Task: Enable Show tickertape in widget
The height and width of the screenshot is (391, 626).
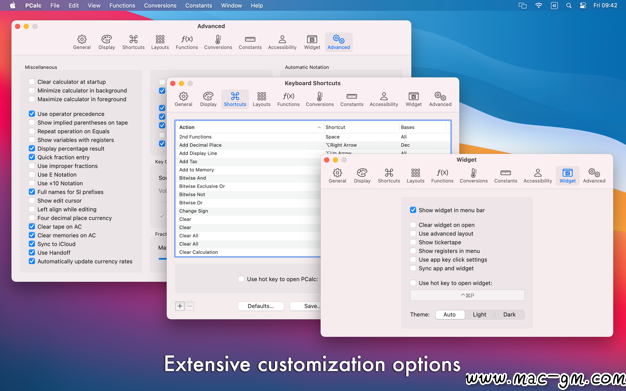Action: tap(413, 242)
